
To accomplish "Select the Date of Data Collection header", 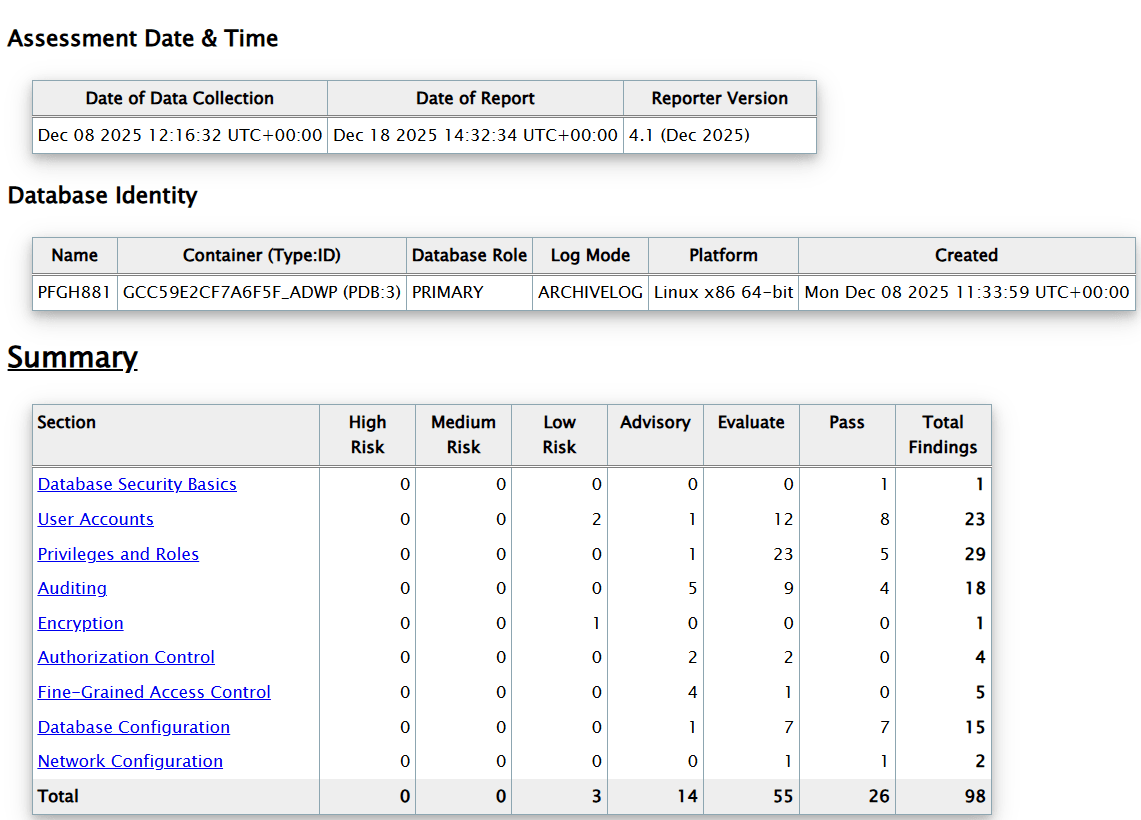I will coord(180,98).
